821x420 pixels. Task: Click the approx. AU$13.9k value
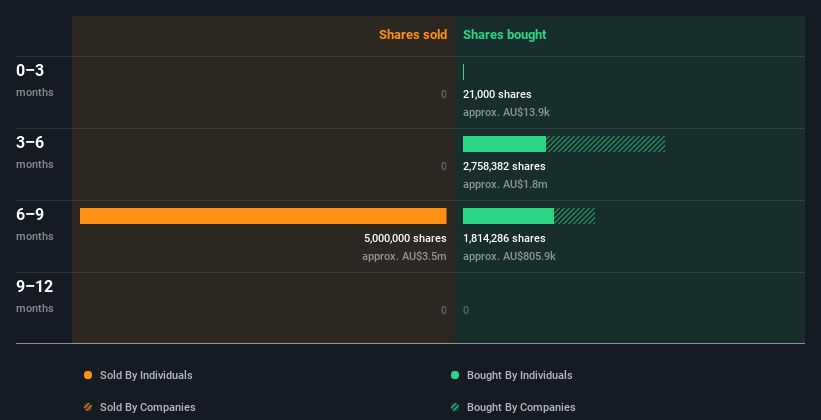[x=506, y=112]
